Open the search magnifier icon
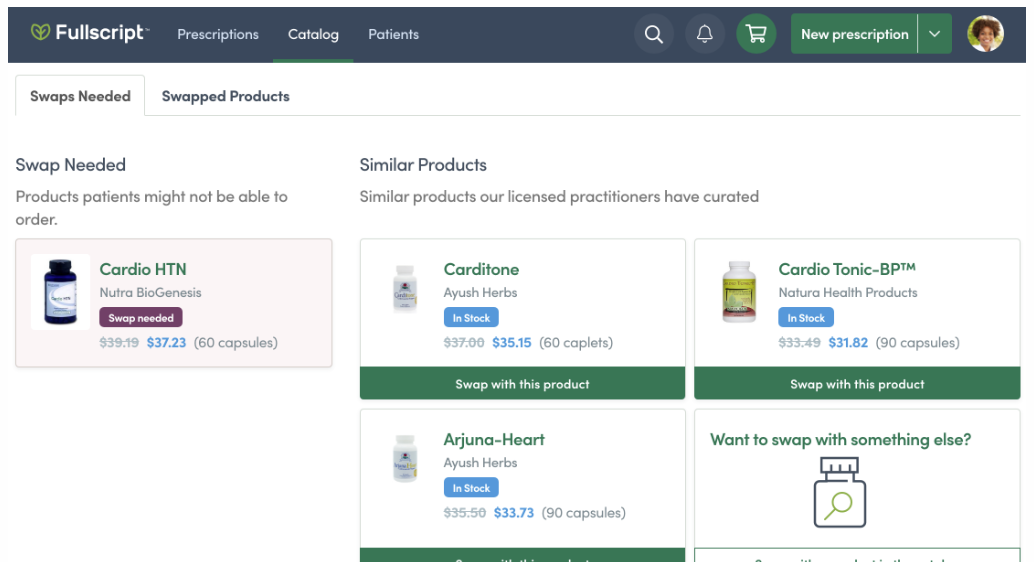The image size is (1034, 562). pos(654,34)
